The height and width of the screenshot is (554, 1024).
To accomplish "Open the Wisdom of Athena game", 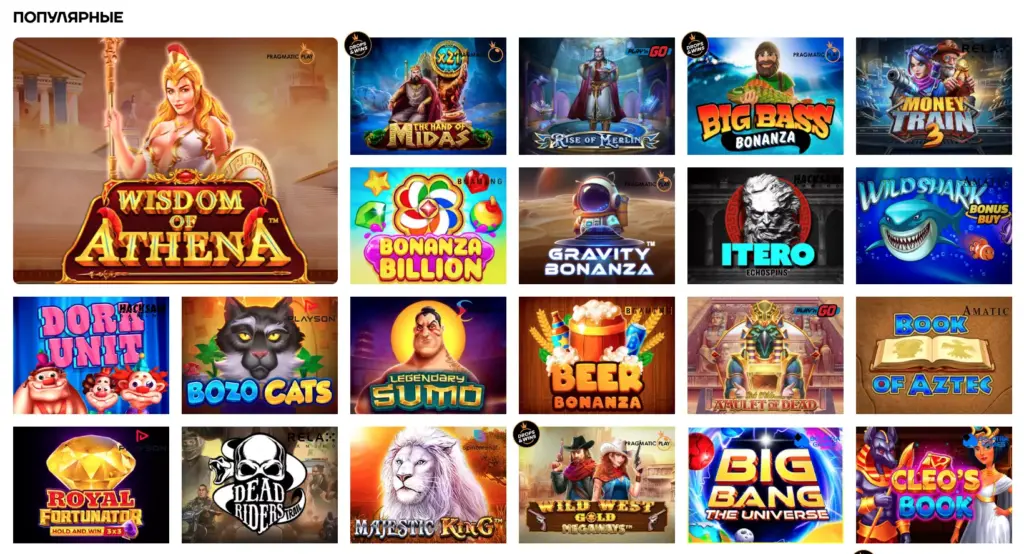I will (175, 160).
